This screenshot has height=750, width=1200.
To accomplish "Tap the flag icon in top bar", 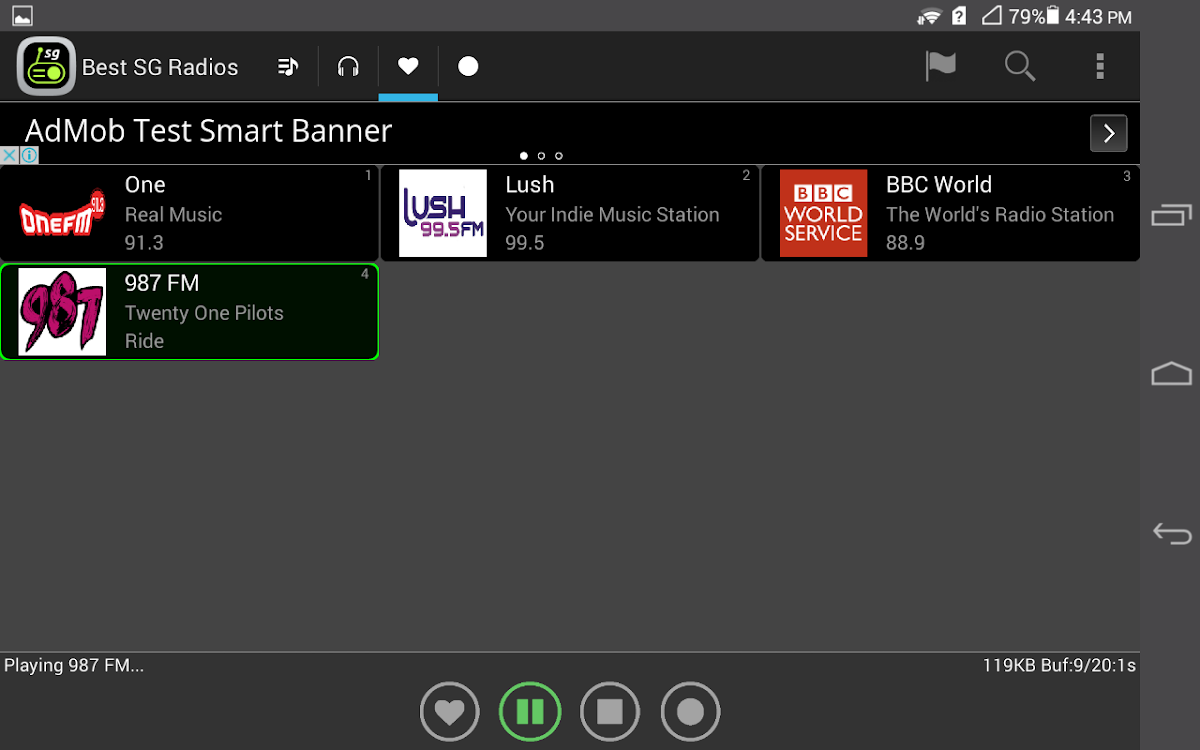I will point(940,67).
